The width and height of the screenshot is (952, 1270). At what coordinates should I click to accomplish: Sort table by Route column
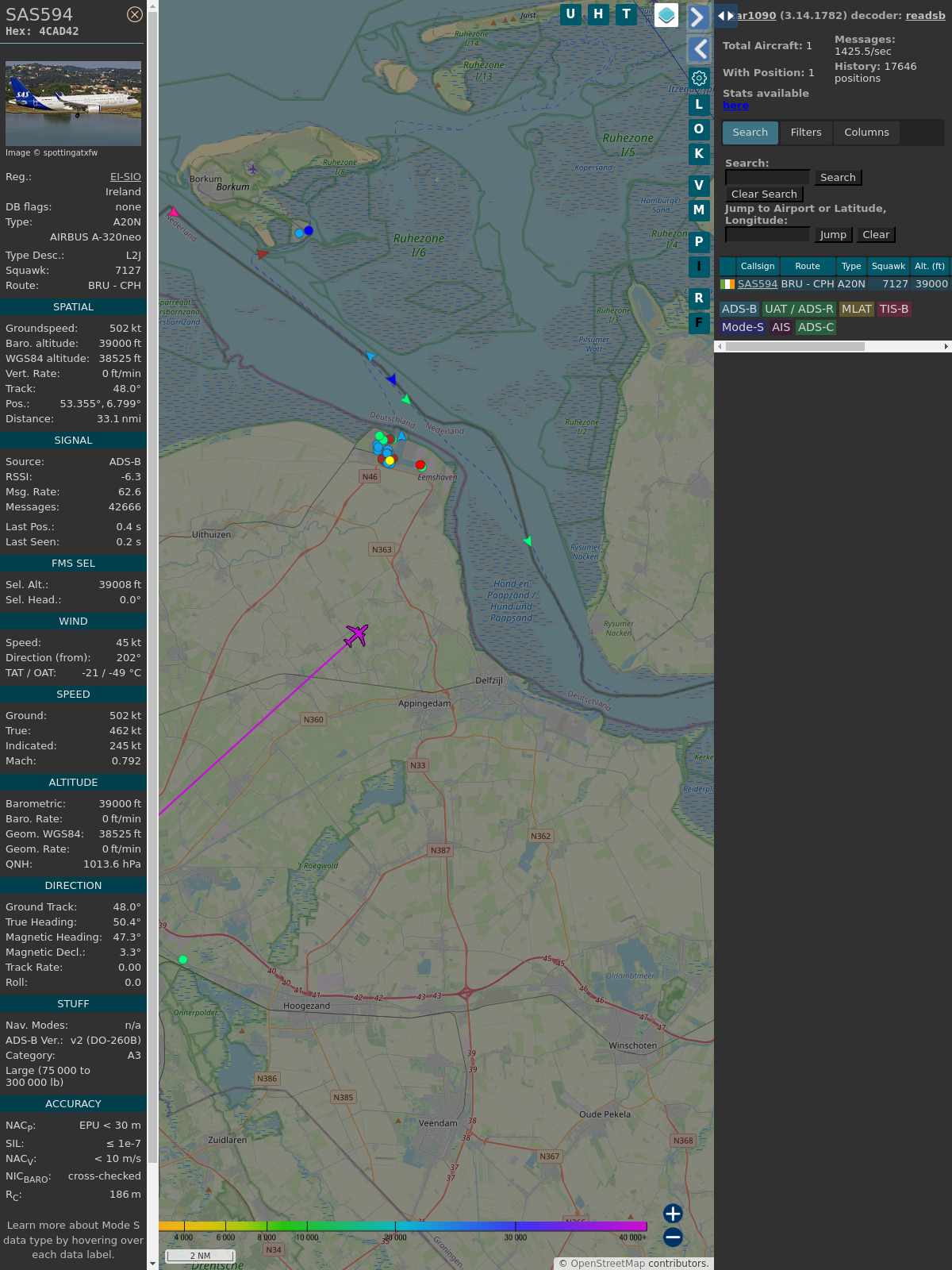coord(808,267)
